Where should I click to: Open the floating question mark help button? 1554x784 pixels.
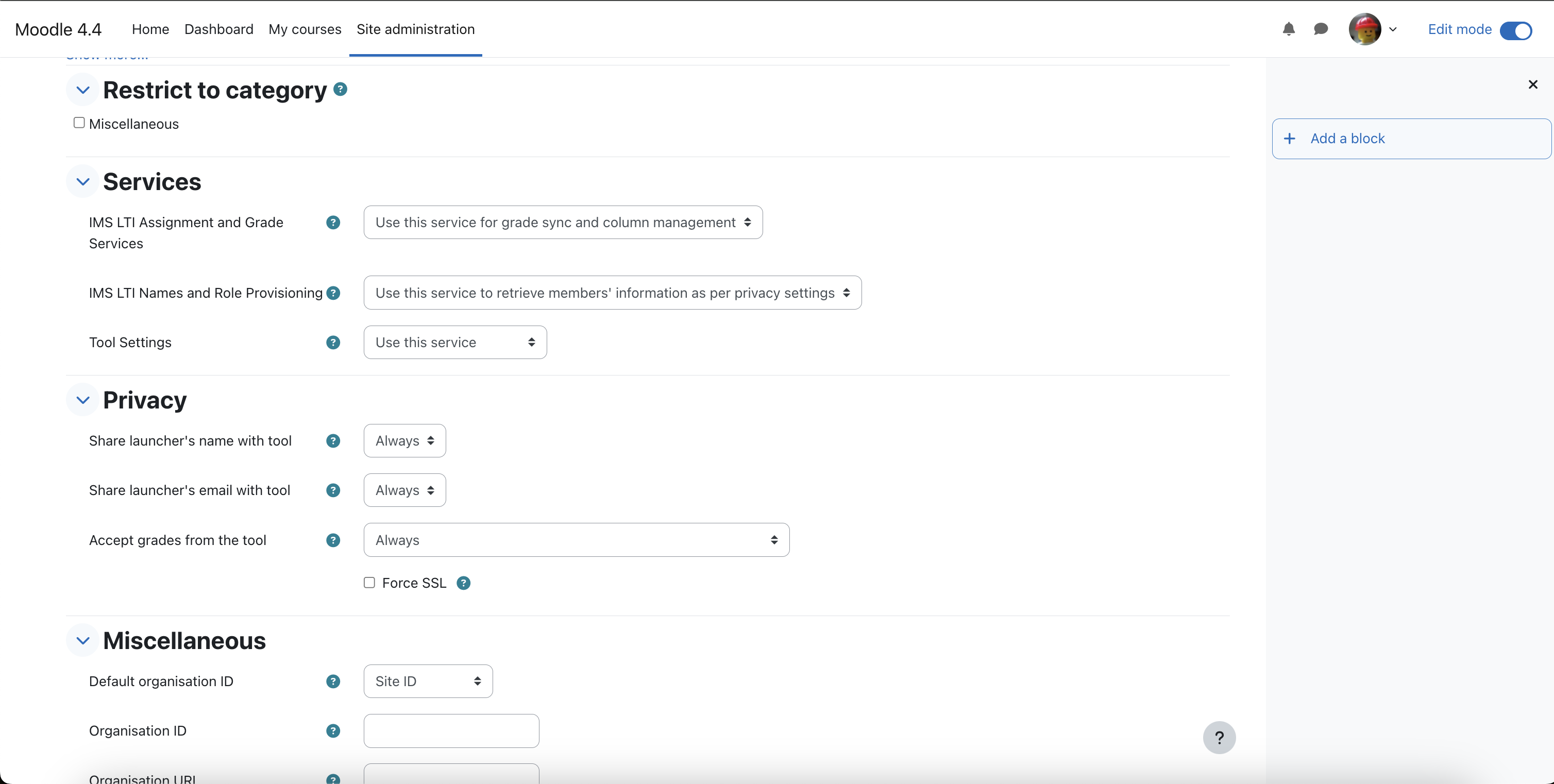[1219, 738]
